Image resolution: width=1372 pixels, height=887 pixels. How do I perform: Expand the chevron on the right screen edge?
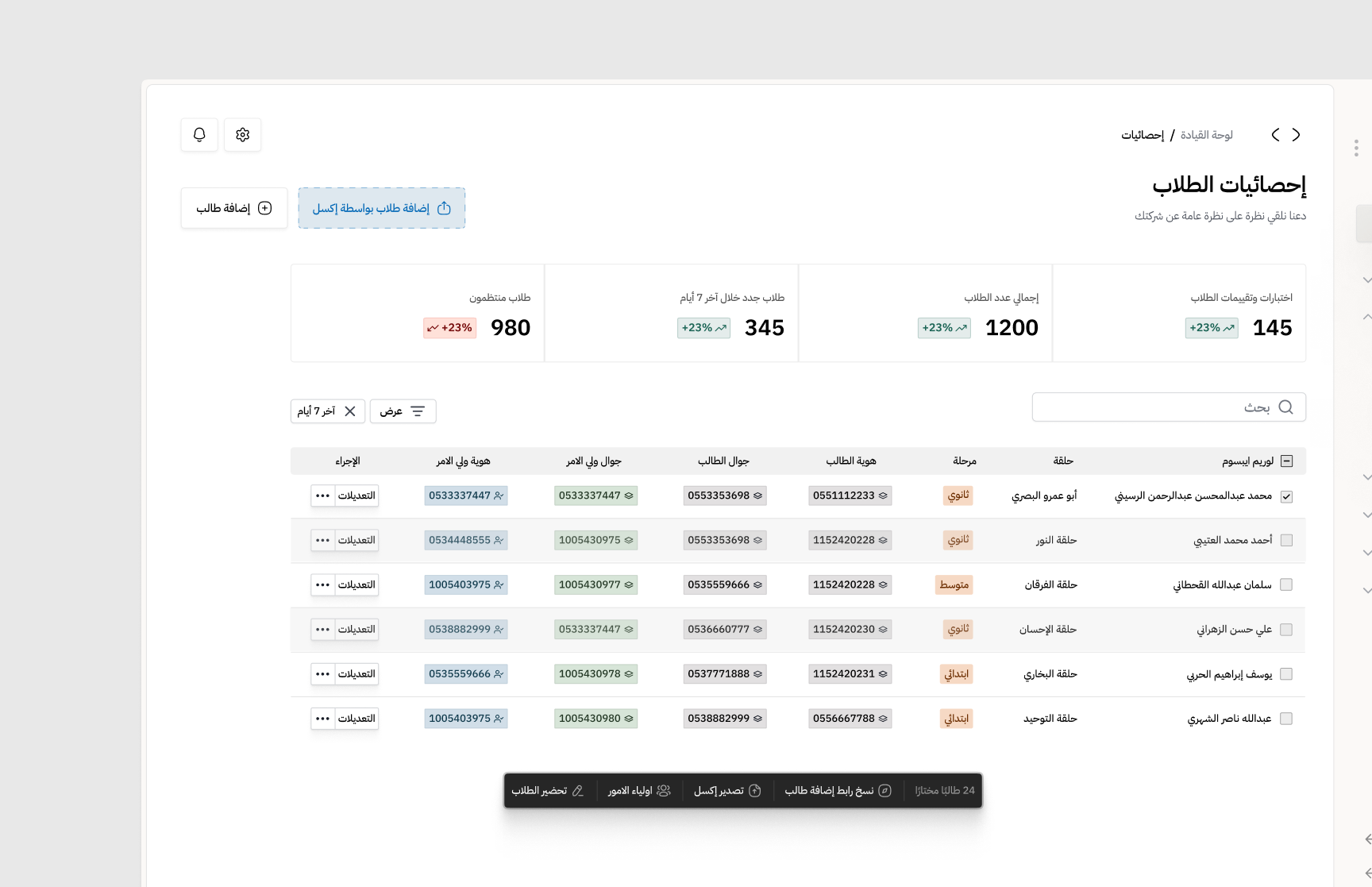pos(1366,280)
